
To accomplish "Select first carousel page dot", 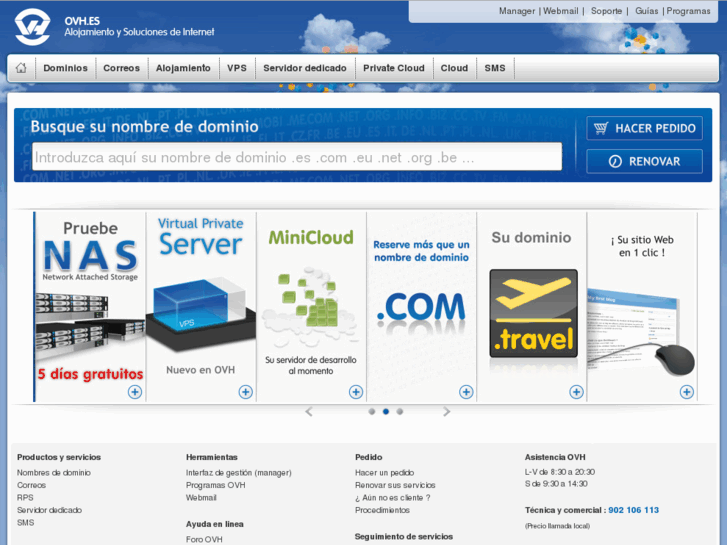I will (371, 411).
